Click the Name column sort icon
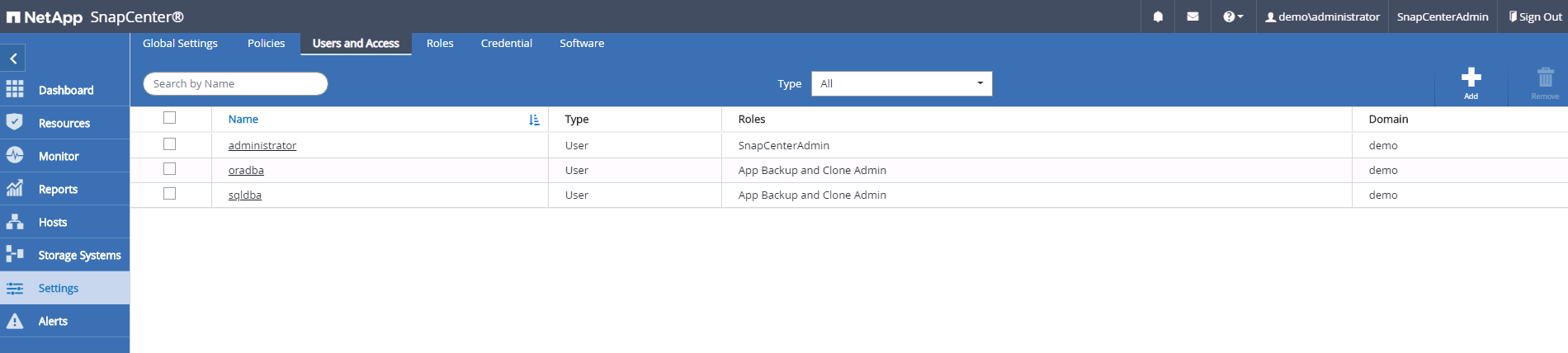Image resolution: width=1568 pixels, height=353 pixels. click(534, 120)
